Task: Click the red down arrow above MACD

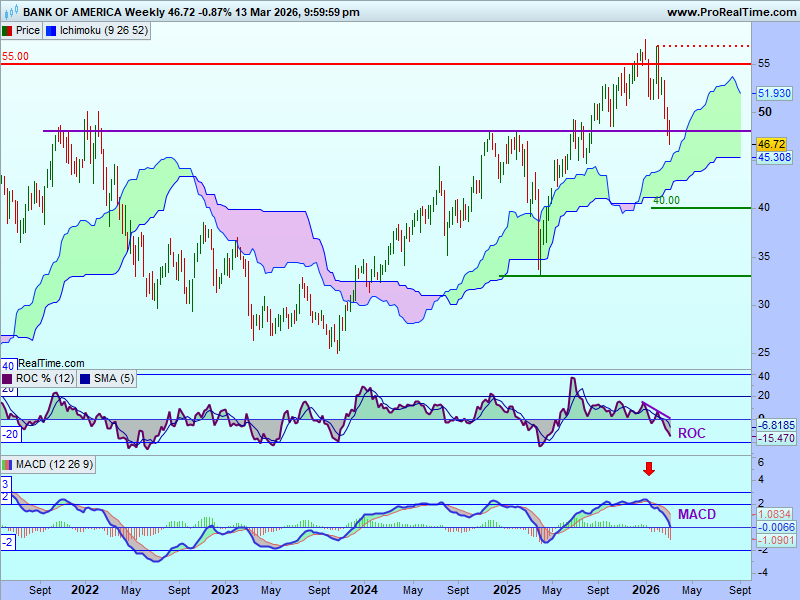Action: (x=649, y=469)
